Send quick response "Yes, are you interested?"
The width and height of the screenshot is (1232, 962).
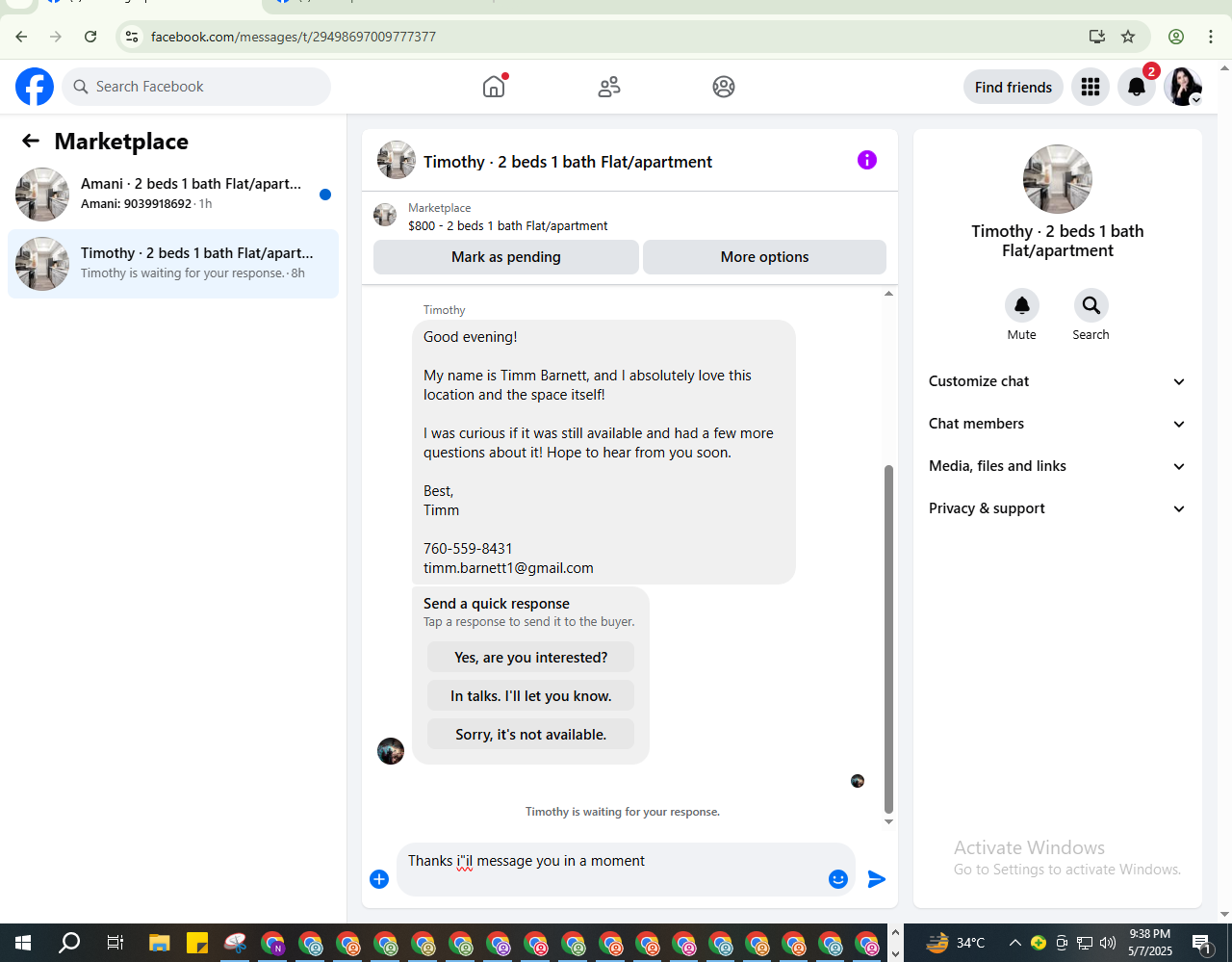click(x=531, y=658)
